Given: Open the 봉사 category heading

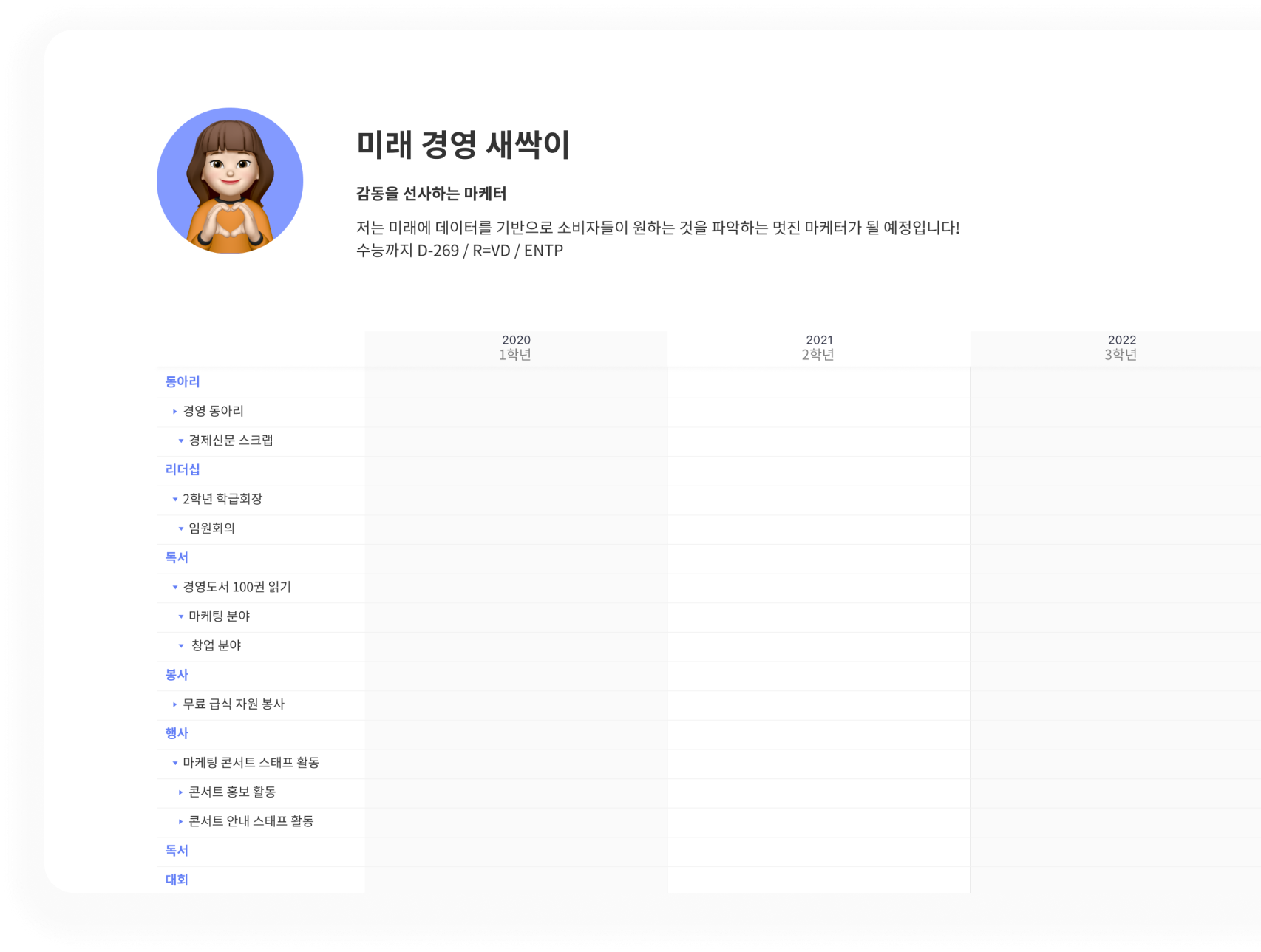Looking at the screenshot, I should click(177, 675).
